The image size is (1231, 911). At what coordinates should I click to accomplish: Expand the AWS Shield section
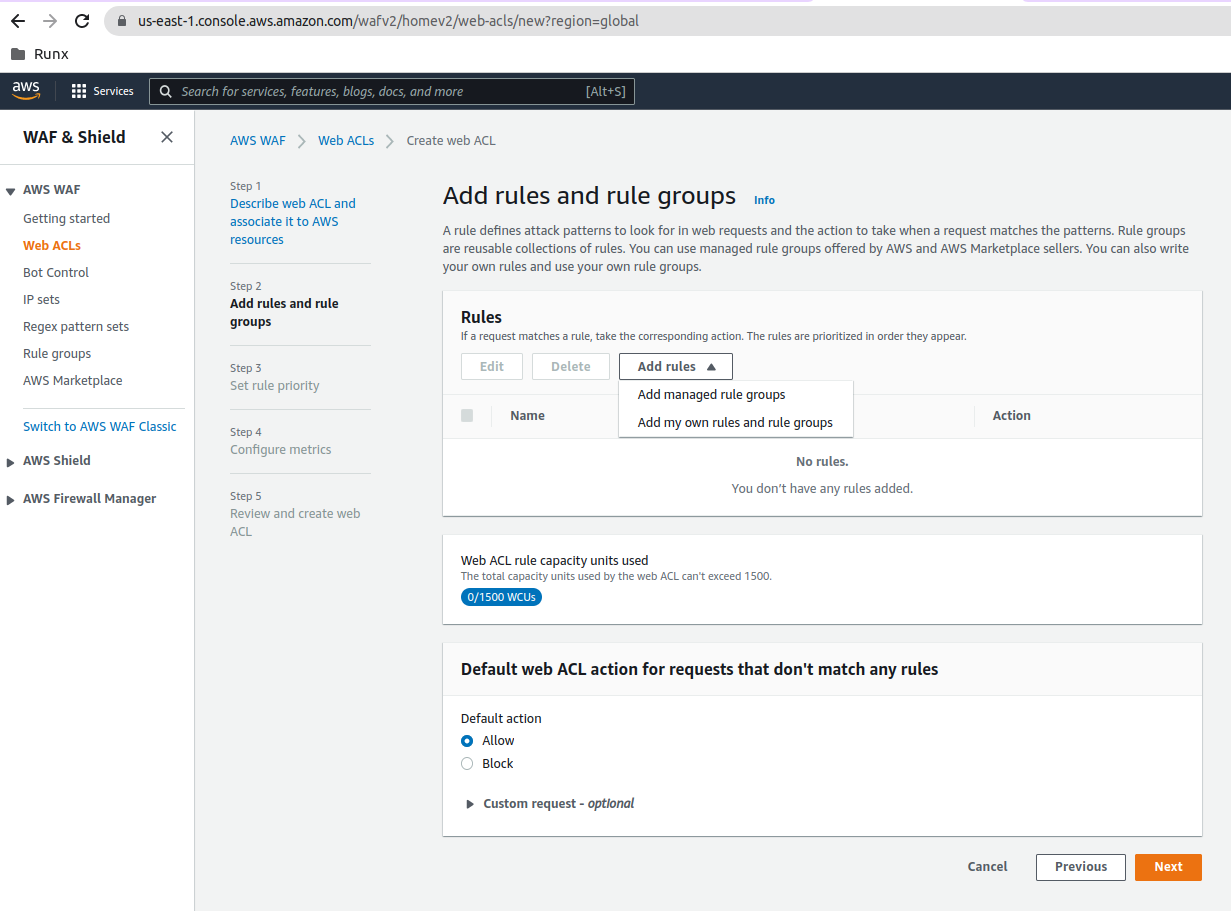[57, 461]
